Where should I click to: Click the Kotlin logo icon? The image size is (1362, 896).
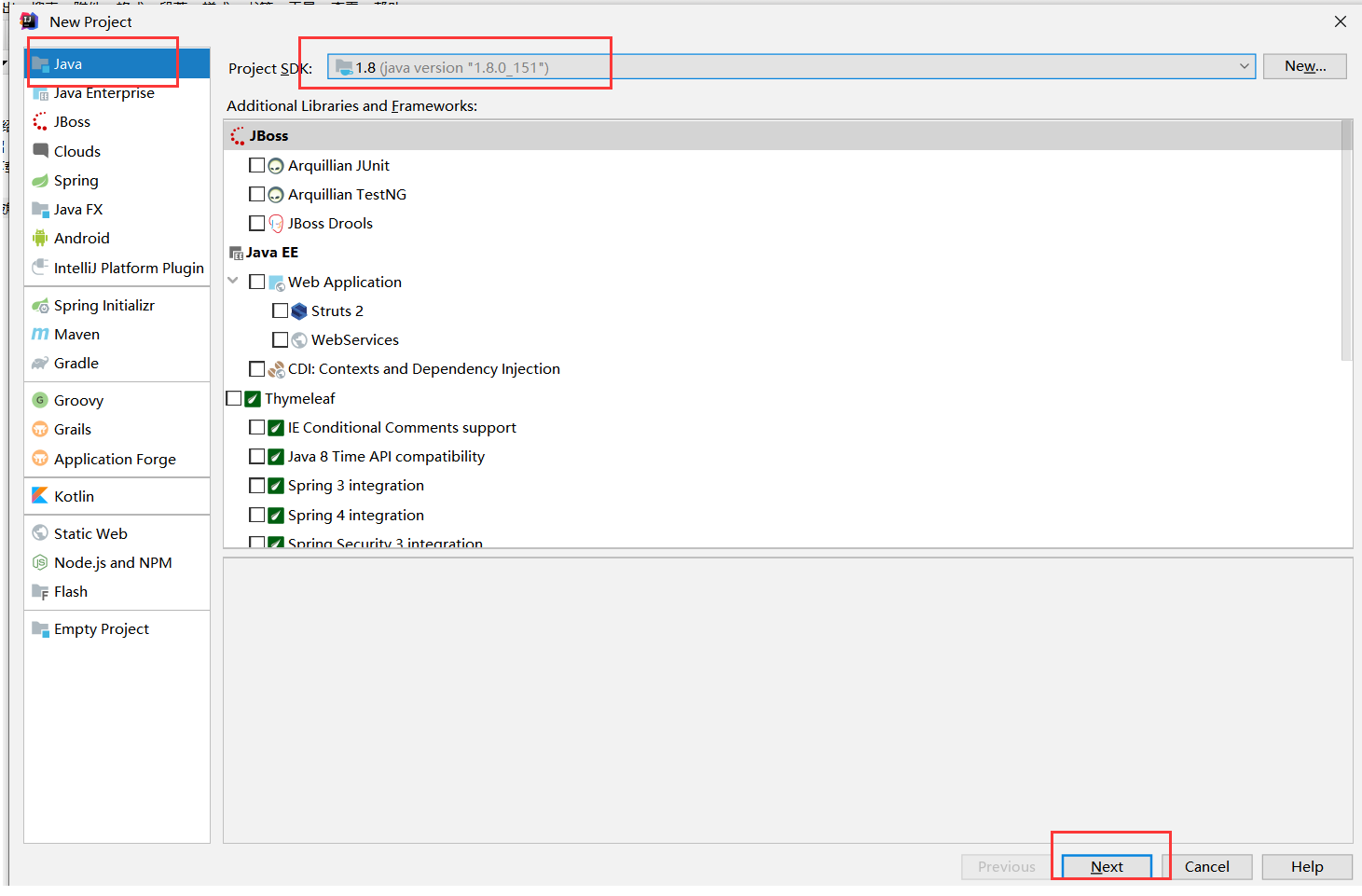coord(40,496)
